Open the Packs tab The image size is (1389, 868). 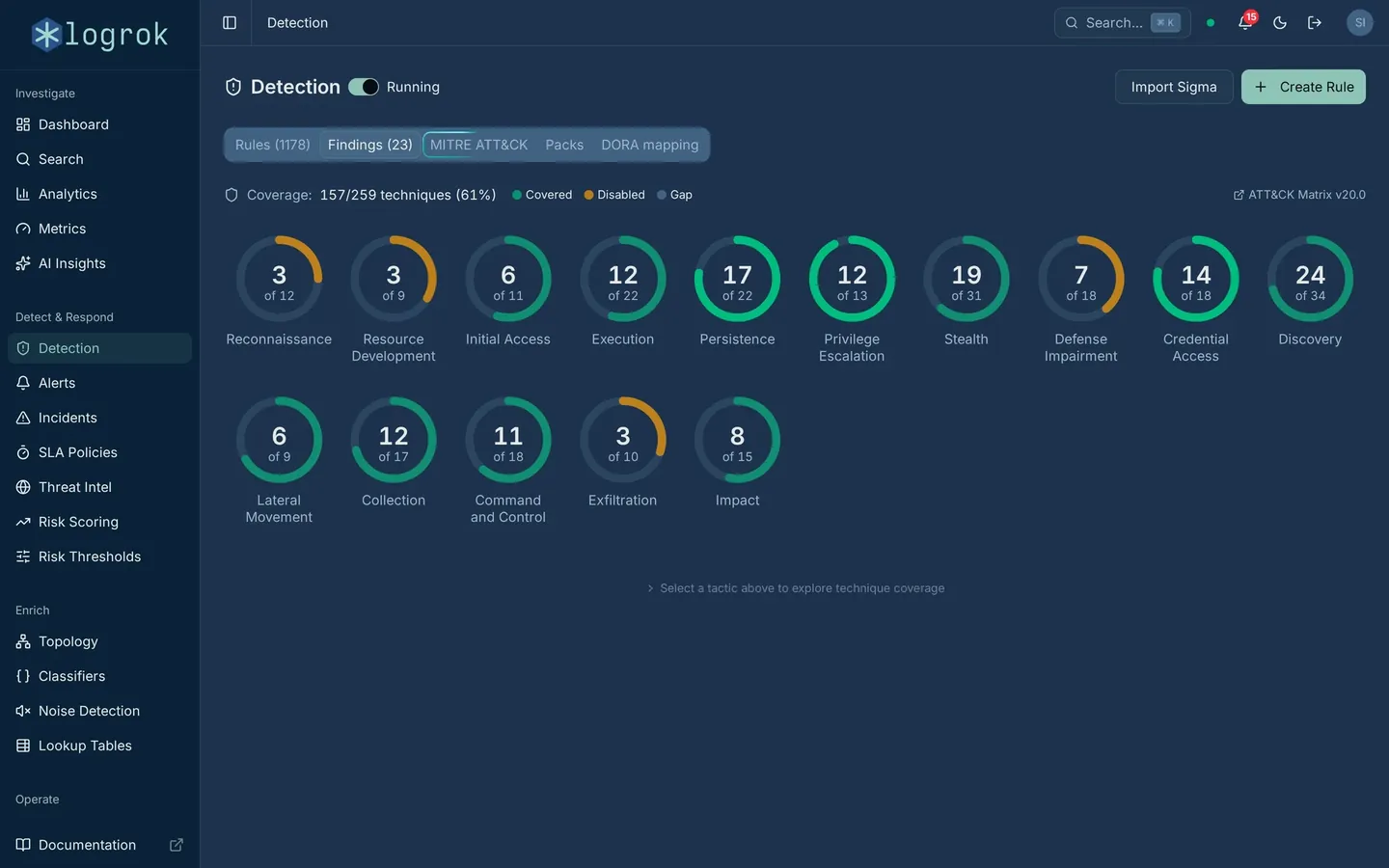(564, 145)
